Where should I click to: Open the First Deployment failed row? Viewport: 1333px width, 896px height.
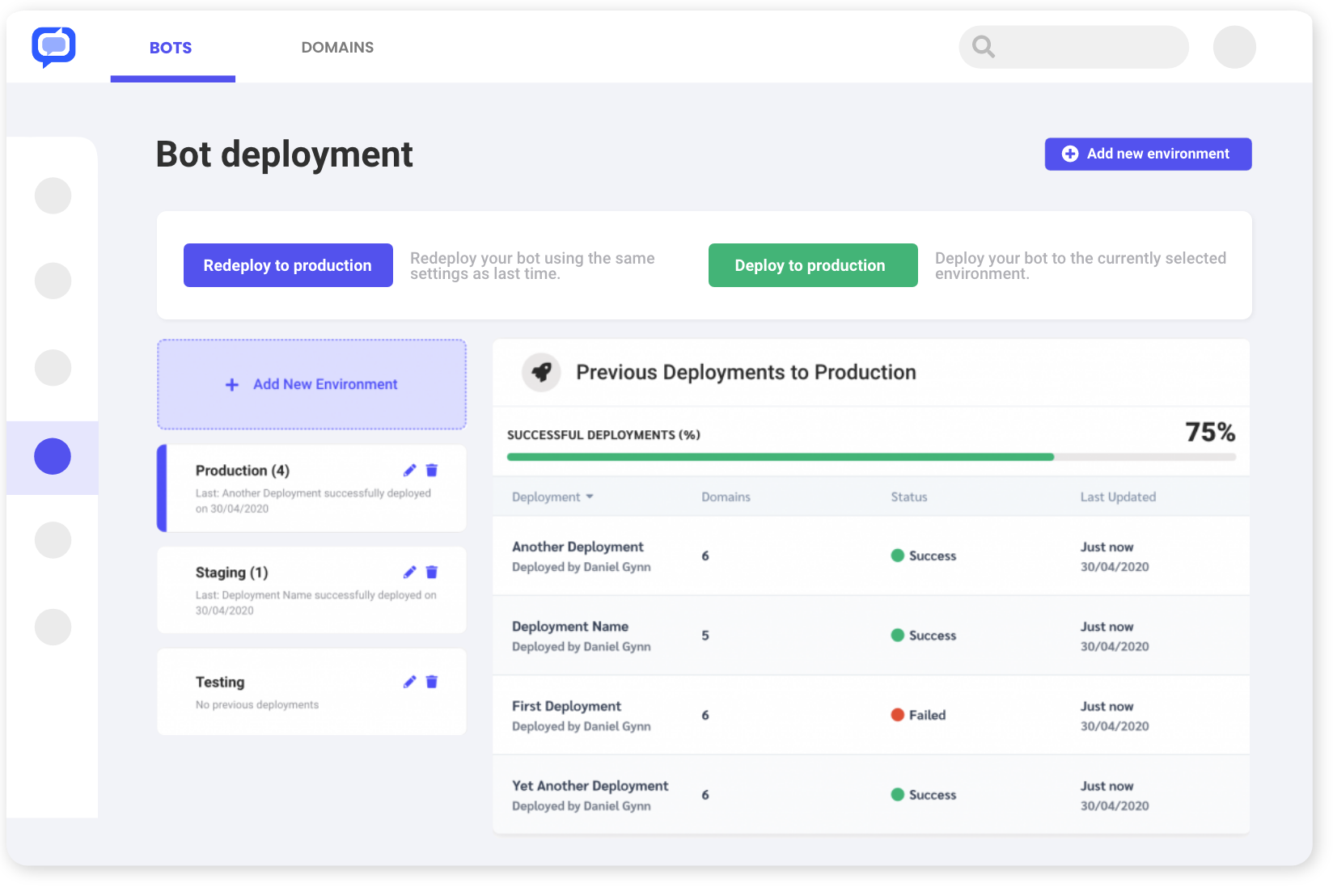tap(870, 715)
